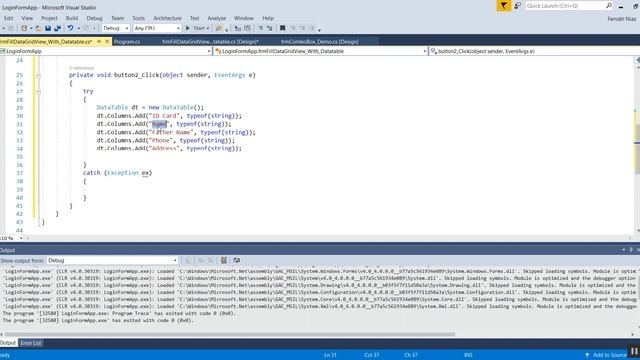The height and width of the screenshot is (360, 640).
Task: Pin the active document tab
Action: [x=99, y=41]
